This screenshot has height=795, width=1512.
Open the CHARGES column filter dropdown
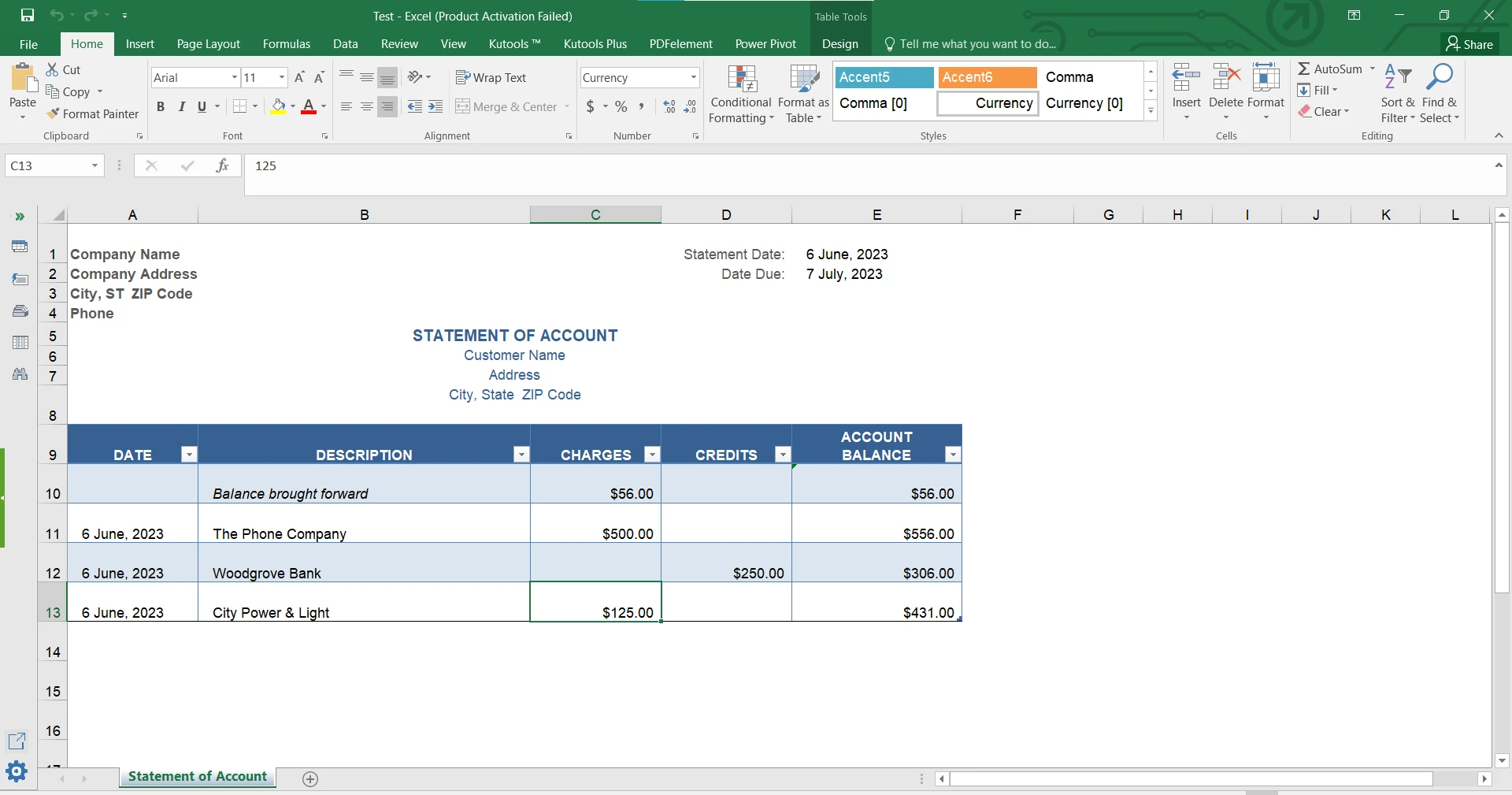(x=651, y=455)
